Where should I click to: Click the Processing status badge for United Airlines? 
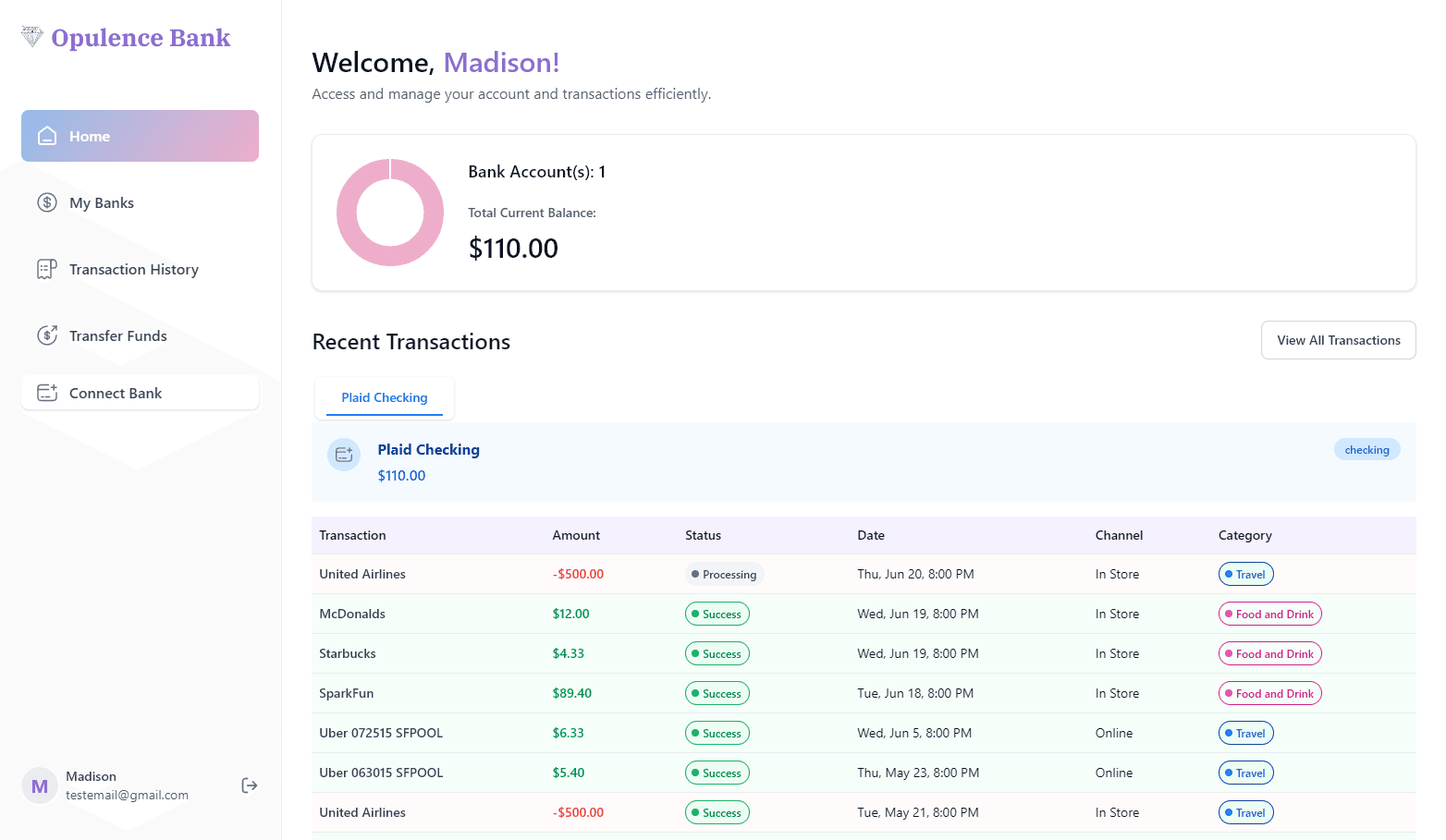724,575
